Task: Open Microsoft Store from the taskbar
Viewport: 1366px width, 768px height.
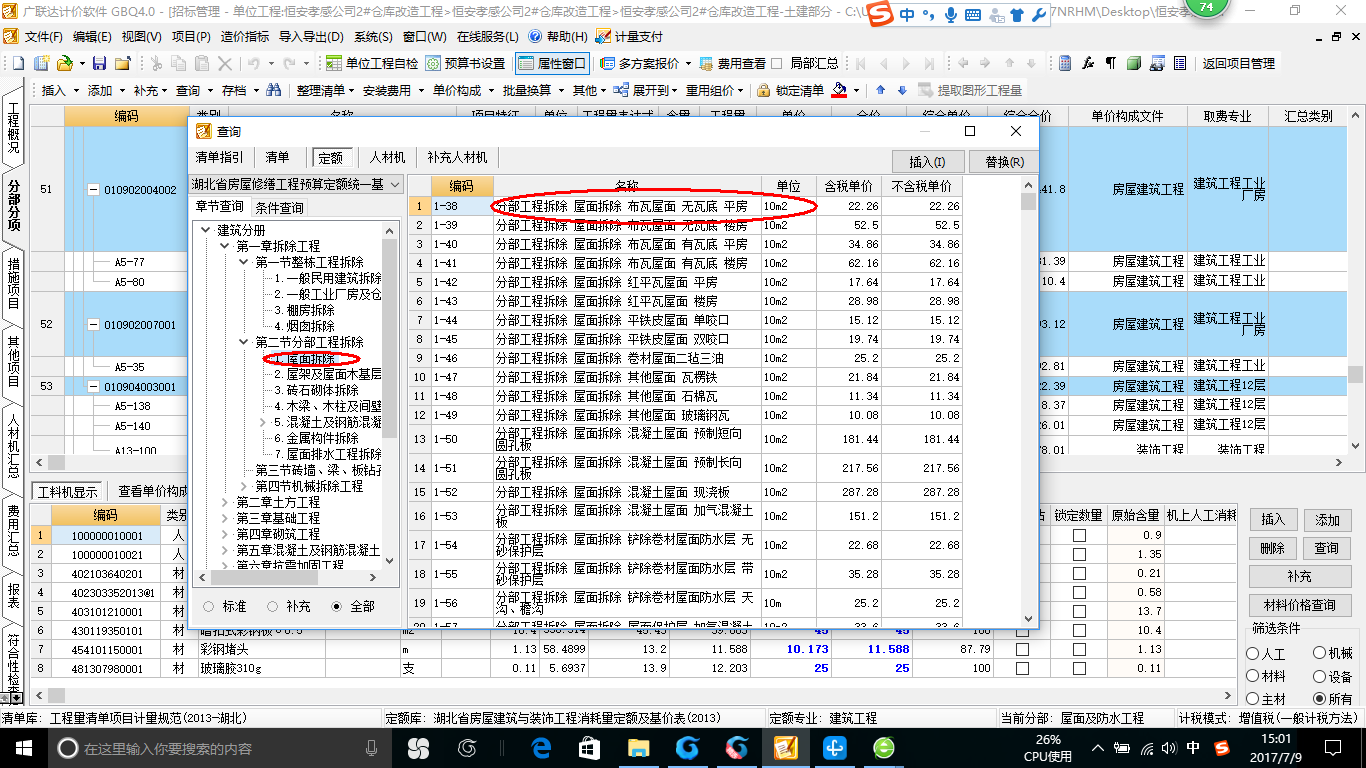Action: (x=589, y=747)
